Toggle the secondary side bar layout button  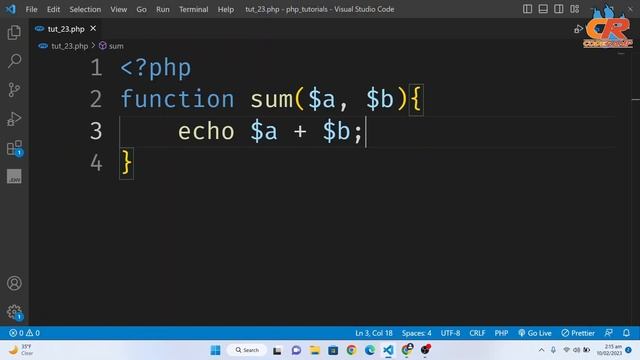[x=559, y=9]
